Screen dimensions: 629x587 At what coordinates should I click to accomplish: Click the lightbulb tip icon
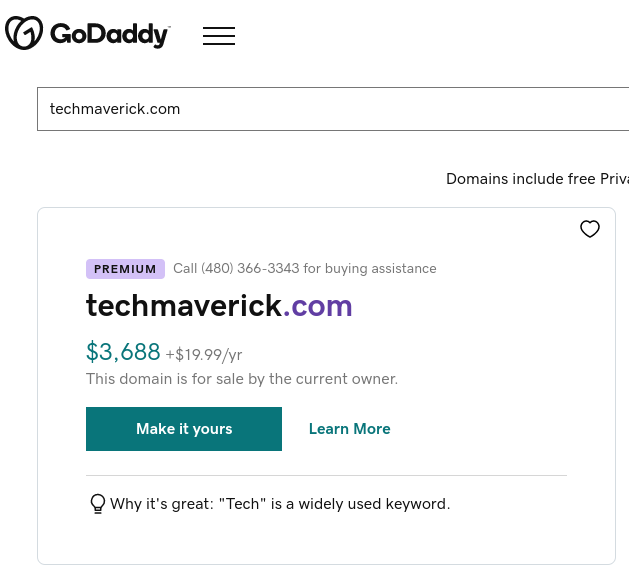[97, 504]
